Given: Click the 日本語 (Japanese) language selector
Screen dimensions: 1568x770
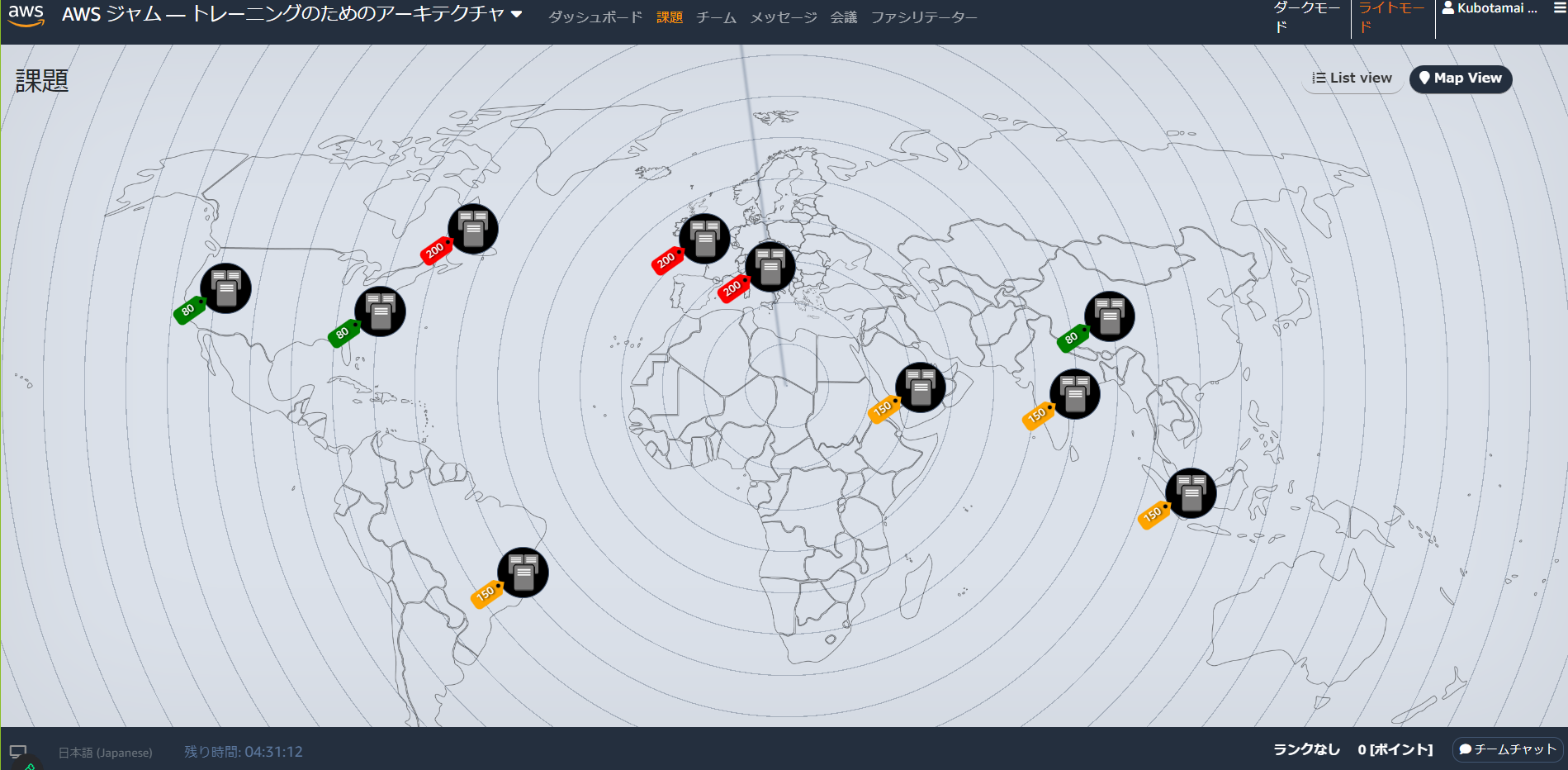Looking at the screenshot, I should (104, 753).
